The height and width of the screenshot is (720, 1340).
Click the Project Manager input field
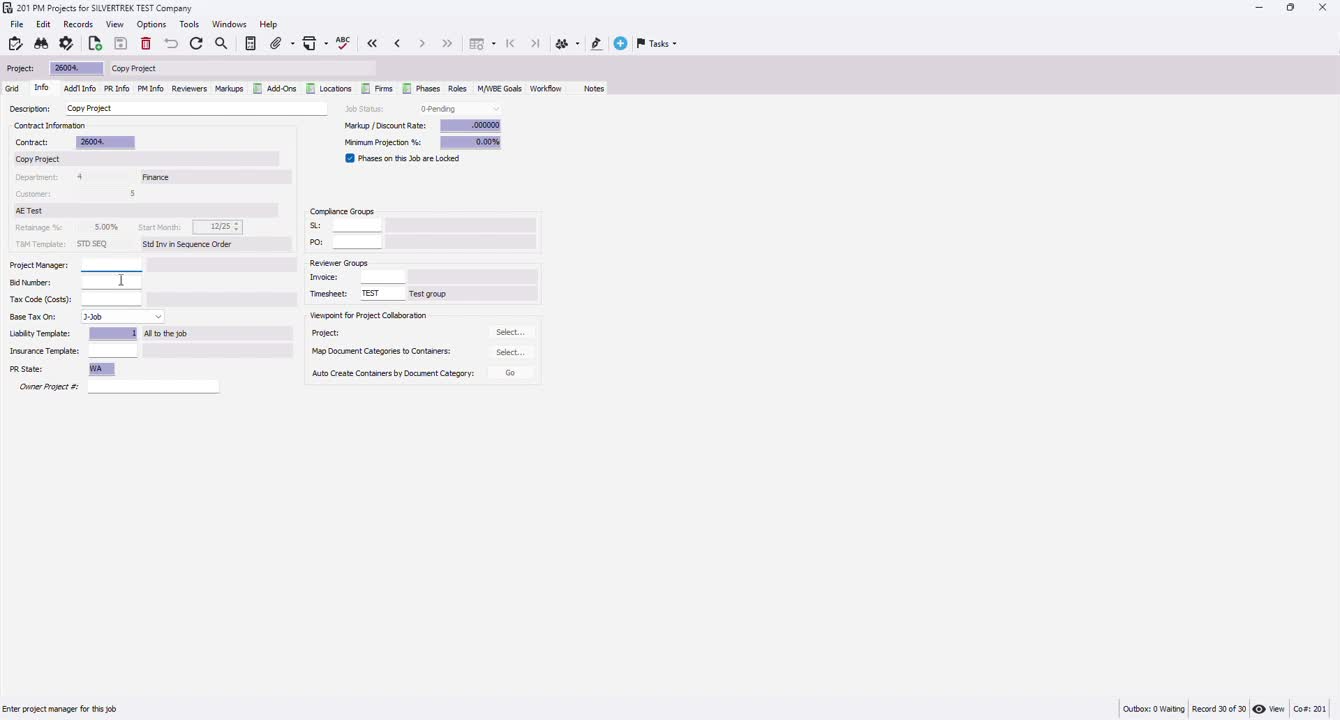(x=112, y=265)
